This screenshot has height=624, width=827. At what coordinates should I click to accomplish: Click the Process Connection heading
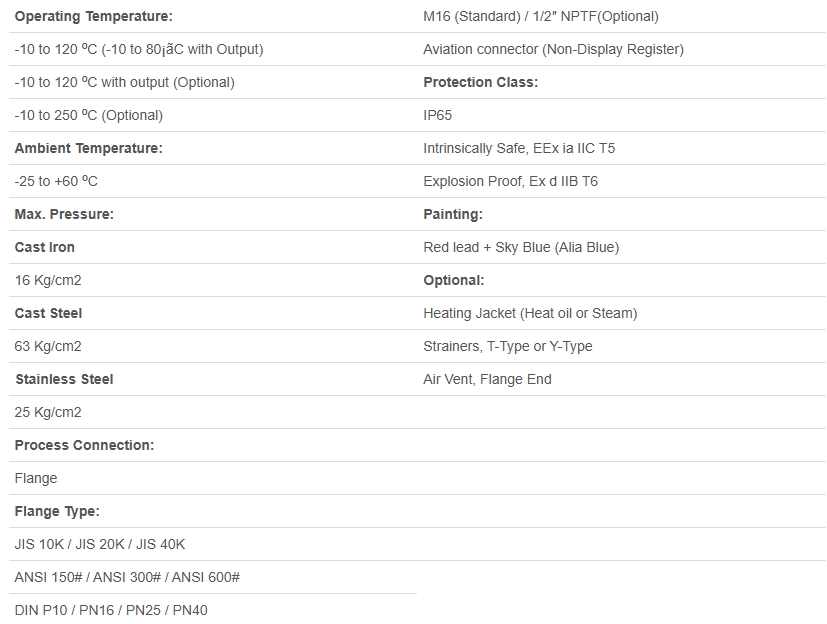(84, 445)
